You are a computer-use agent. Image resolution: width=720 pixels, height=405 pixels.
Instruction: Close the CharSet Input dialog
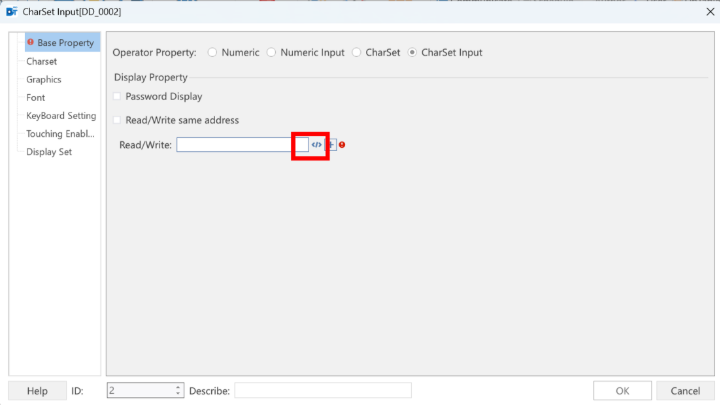[x=710, y=11]
